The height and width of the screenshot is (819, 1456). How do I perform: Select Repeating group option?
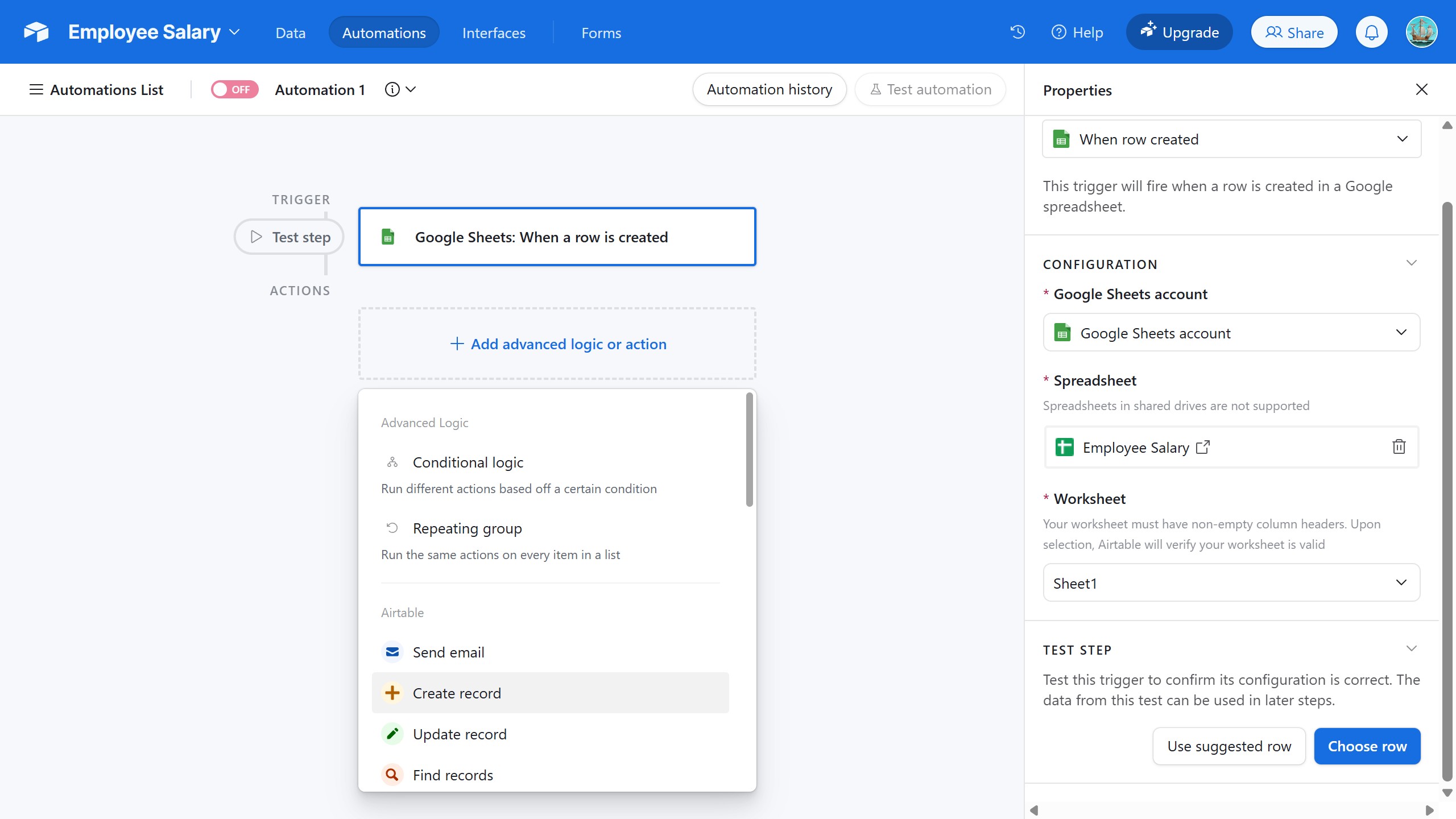point(550,540)
